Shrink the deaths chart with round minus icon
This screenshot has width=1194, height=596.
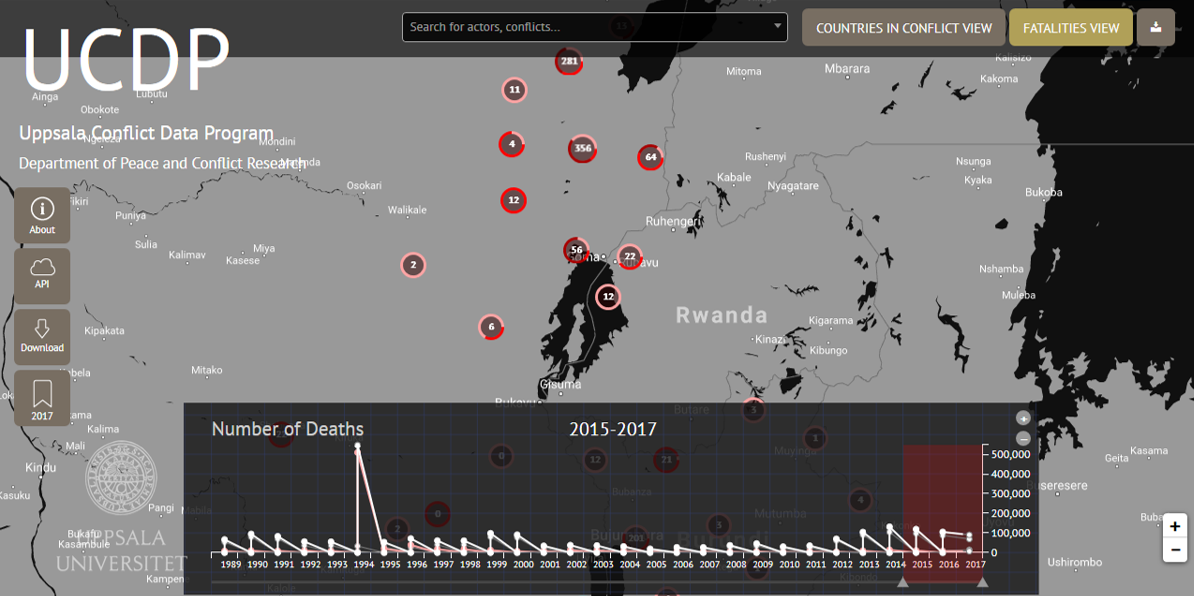coord(1023,438)
